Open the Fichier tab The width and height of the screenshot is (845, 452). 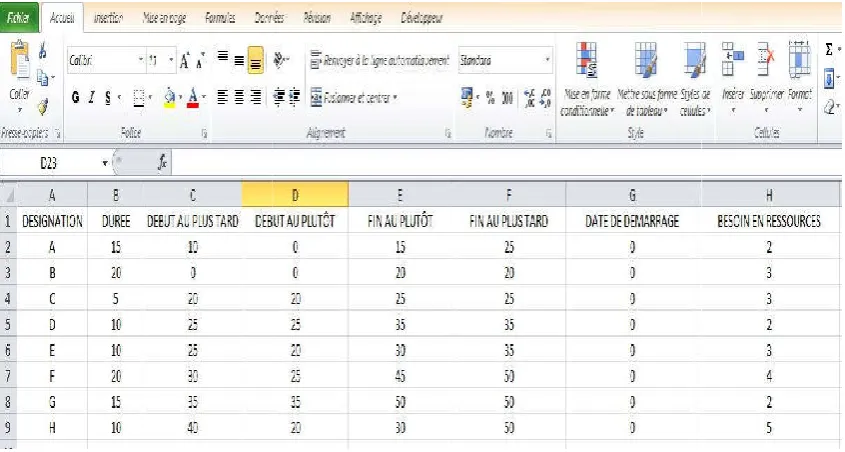point(19,18)
